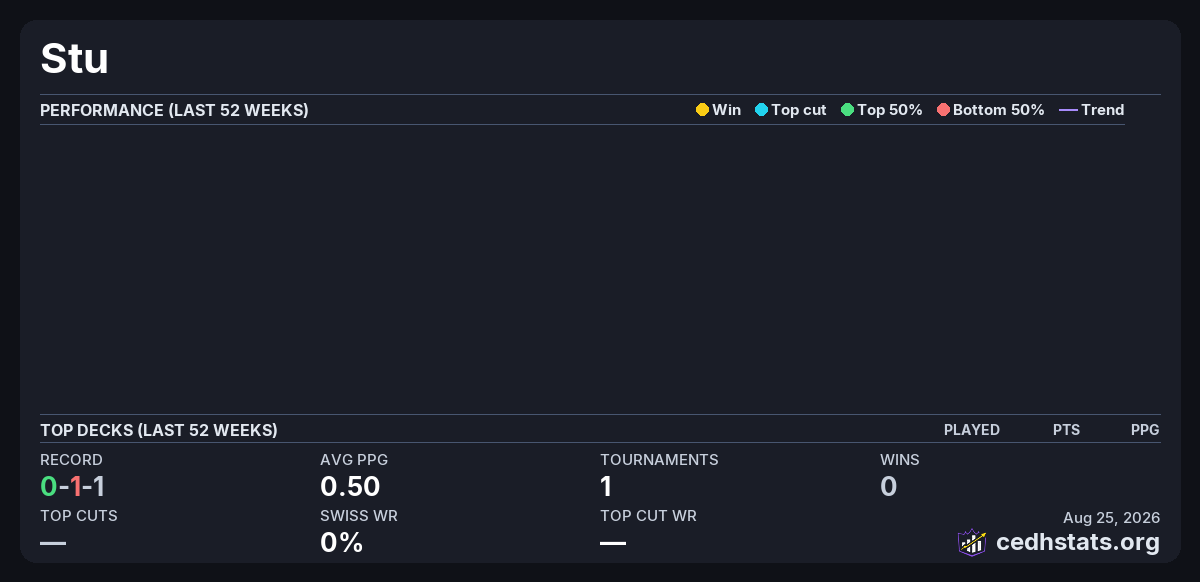1200x582 pixels.
Task: Click the green Top 50% legend dot
Action: (847, 110)
